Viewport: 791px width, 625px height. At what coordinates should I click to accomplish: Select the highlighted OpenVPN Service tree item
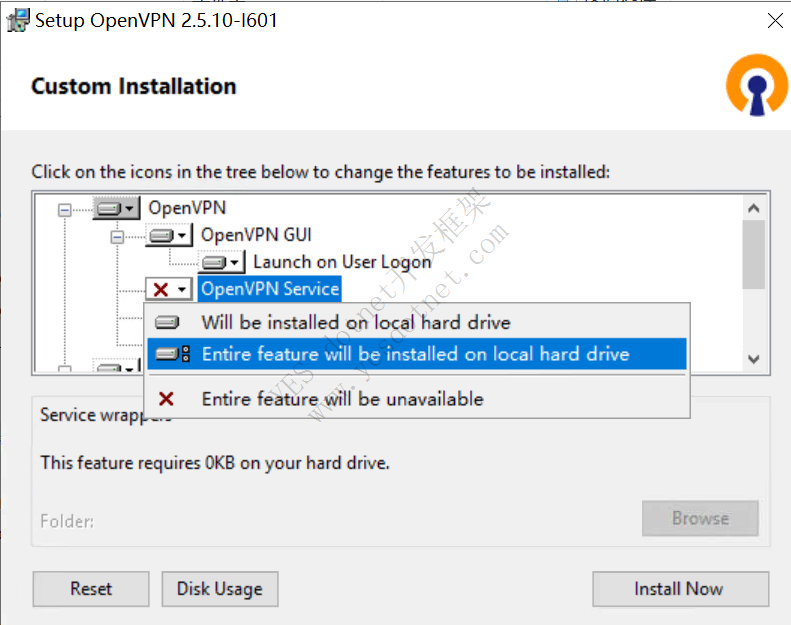(x=270, y=289)
